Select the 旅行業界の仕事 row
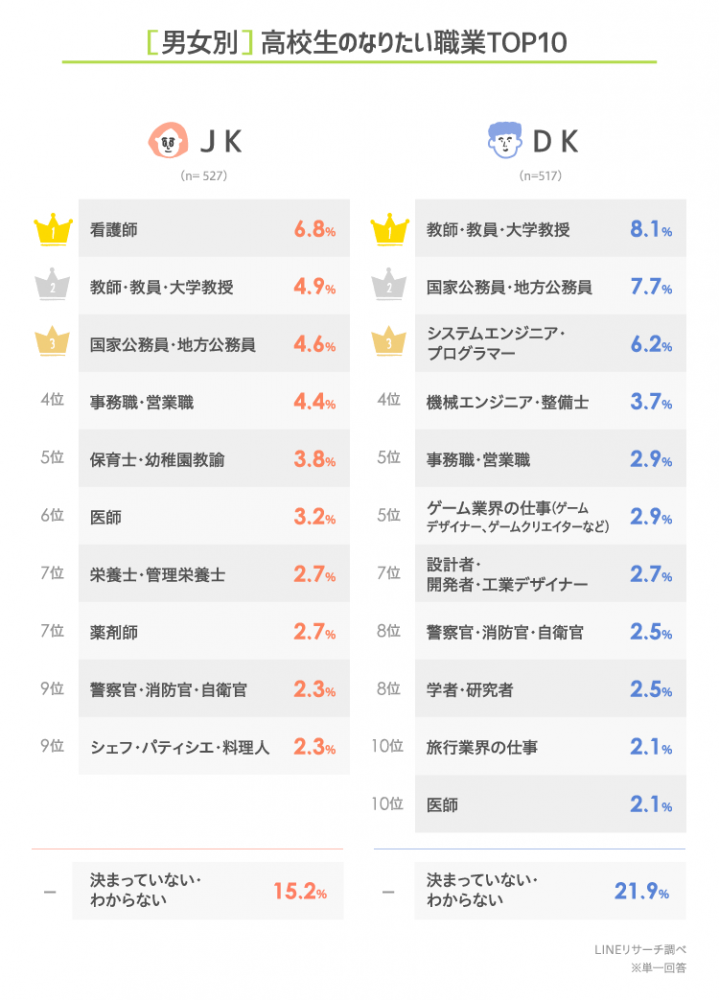The width and height of the screenshot is (719, 1000). coord(550,747)
